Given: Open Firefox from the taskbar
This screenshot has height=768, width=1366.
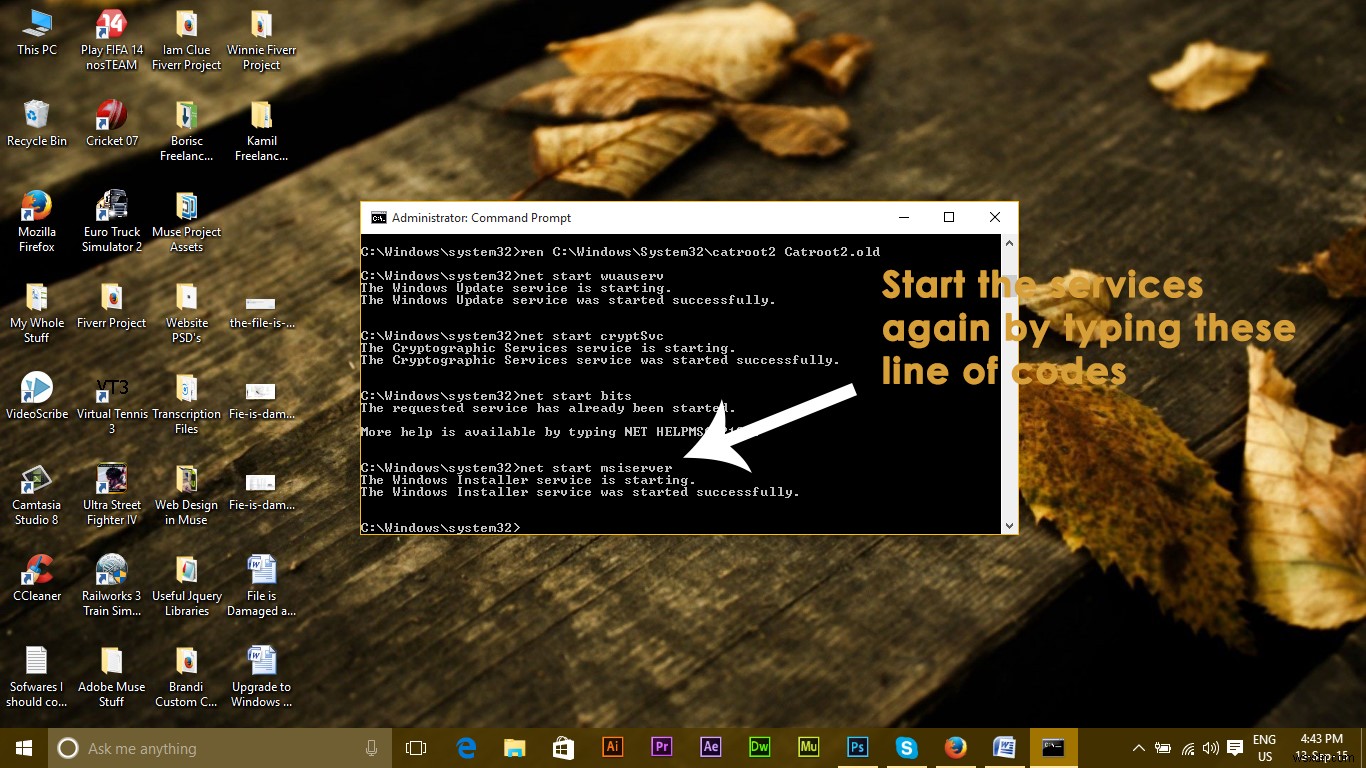Looking at the screenshot, I should point(956,747).
